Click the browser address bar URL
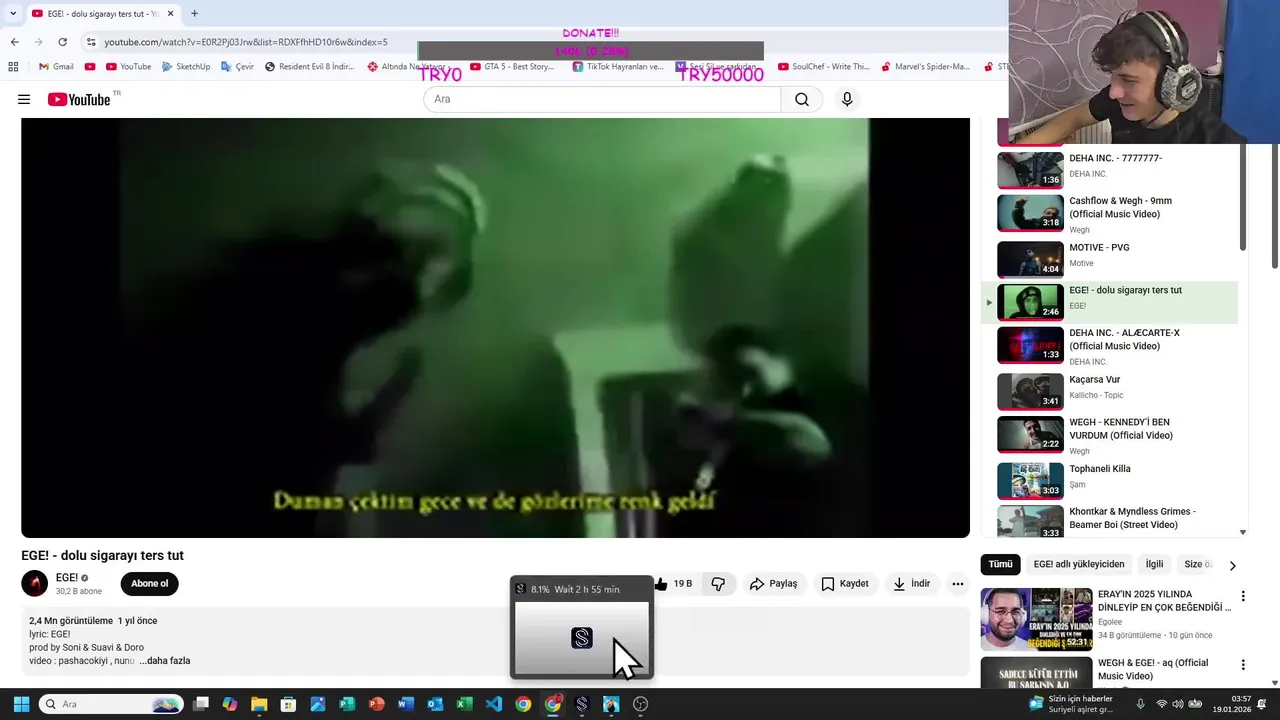This screenshot has height=720, width=1280. (246, 42)
